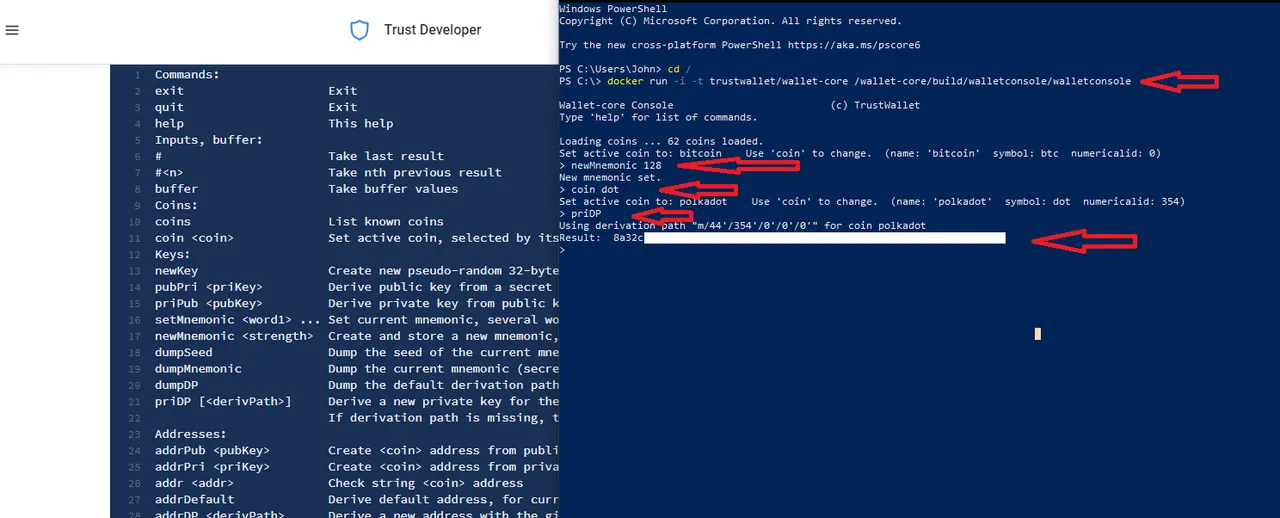The height and width of the screenshot is (518, 1280).
Task: Select 'newMnemonic <strength>' in code listing
Action: [x=234, y=336]
